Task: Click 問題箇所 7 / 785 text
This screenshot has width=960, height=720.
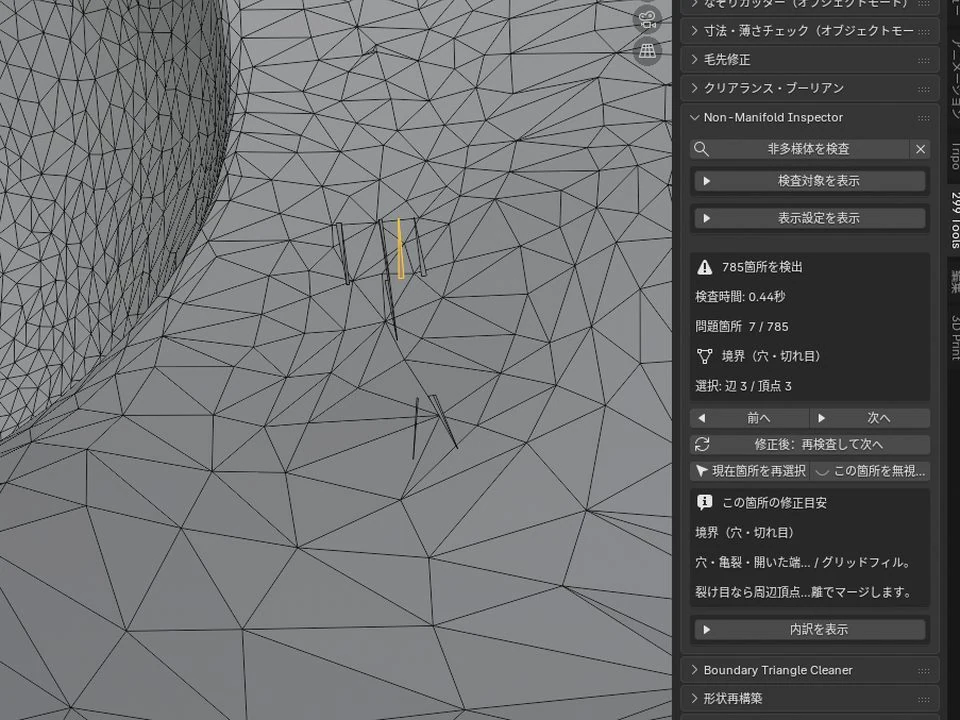Action: 741,327
